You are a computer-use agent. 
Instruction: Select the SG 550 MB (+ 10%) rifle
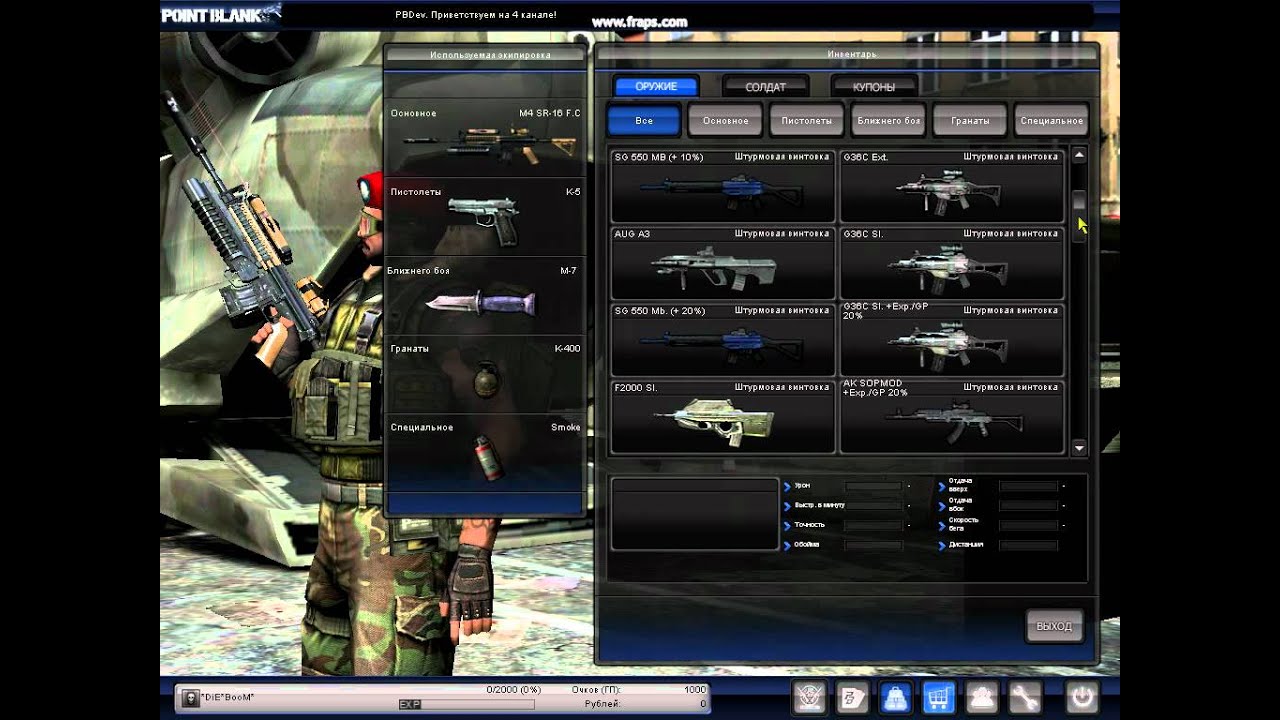[x=723, y=186]
